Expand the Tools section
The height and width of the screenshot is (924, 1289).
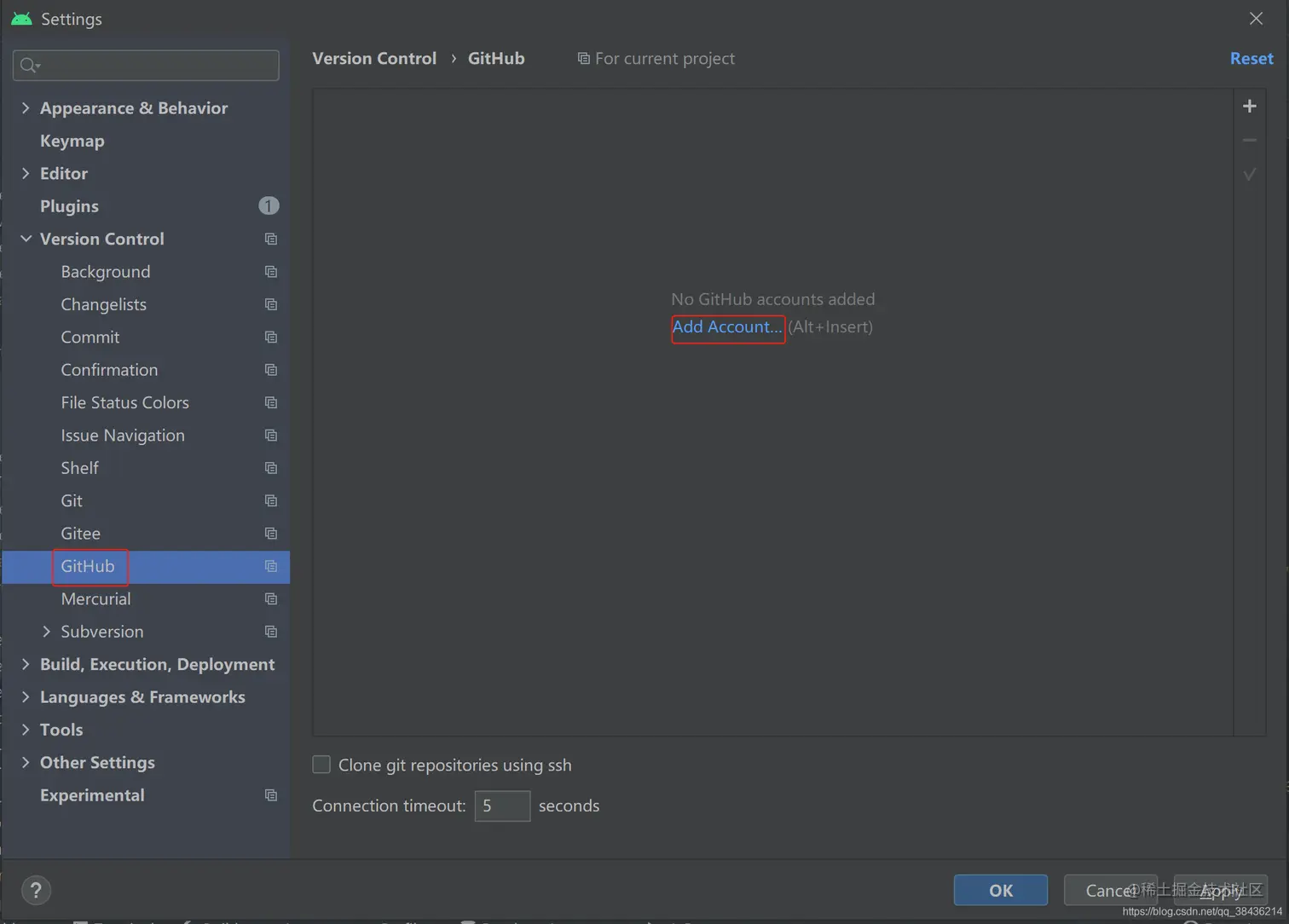pyautogui.click(x=26, y=730)
